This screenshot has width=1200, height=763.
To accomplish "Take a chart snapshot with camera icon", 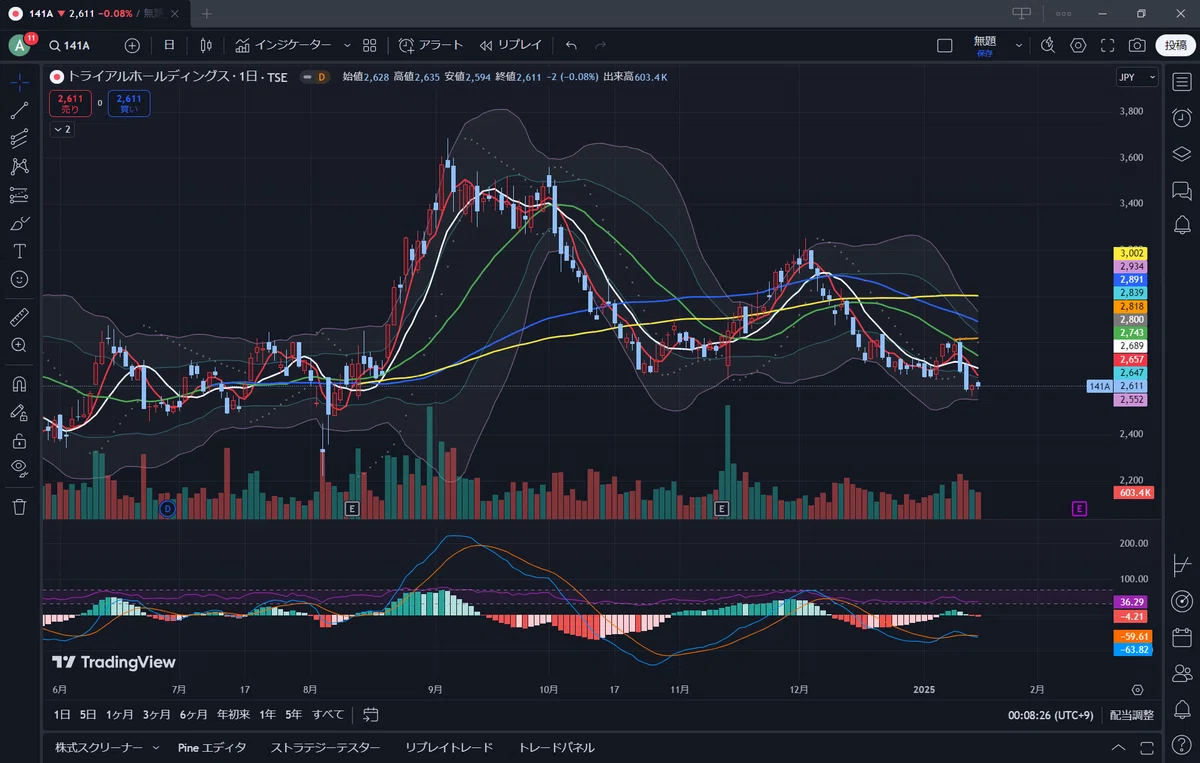I will (x=1137, y=45).
